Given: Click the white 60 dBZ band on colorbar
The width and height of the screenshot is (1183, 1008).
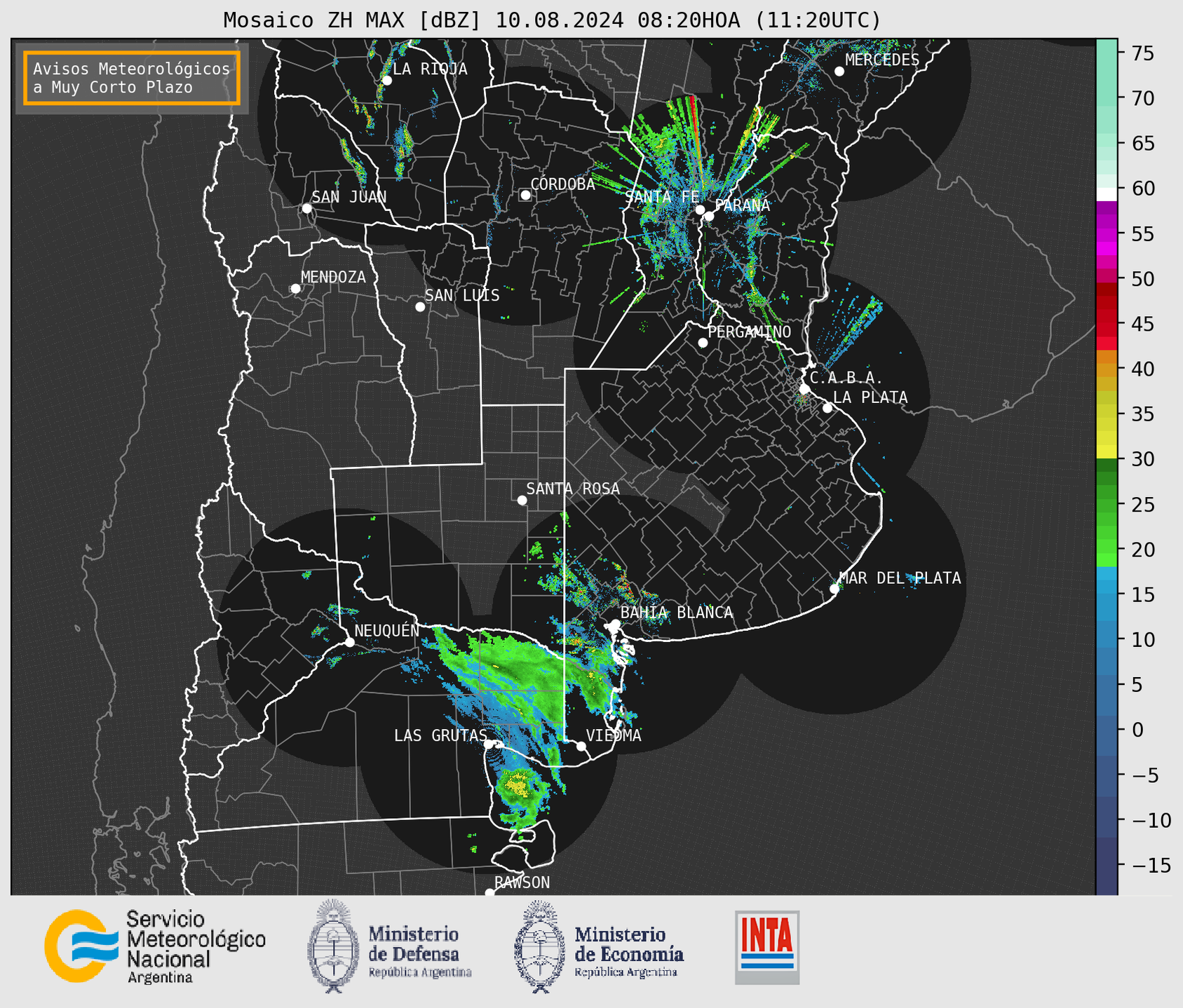Looking at the screenshot, I should pos(1106,194).
